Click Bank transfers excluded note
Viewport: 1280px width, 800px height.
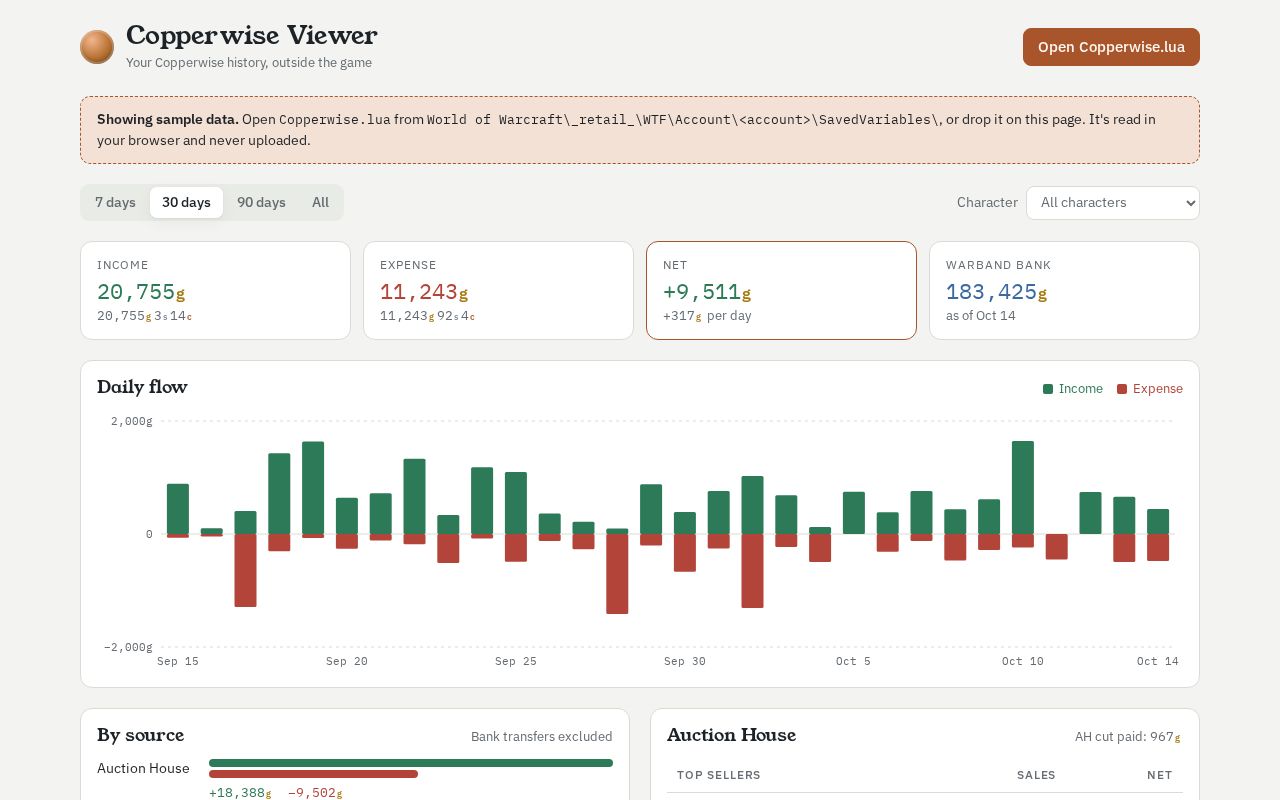542,736
